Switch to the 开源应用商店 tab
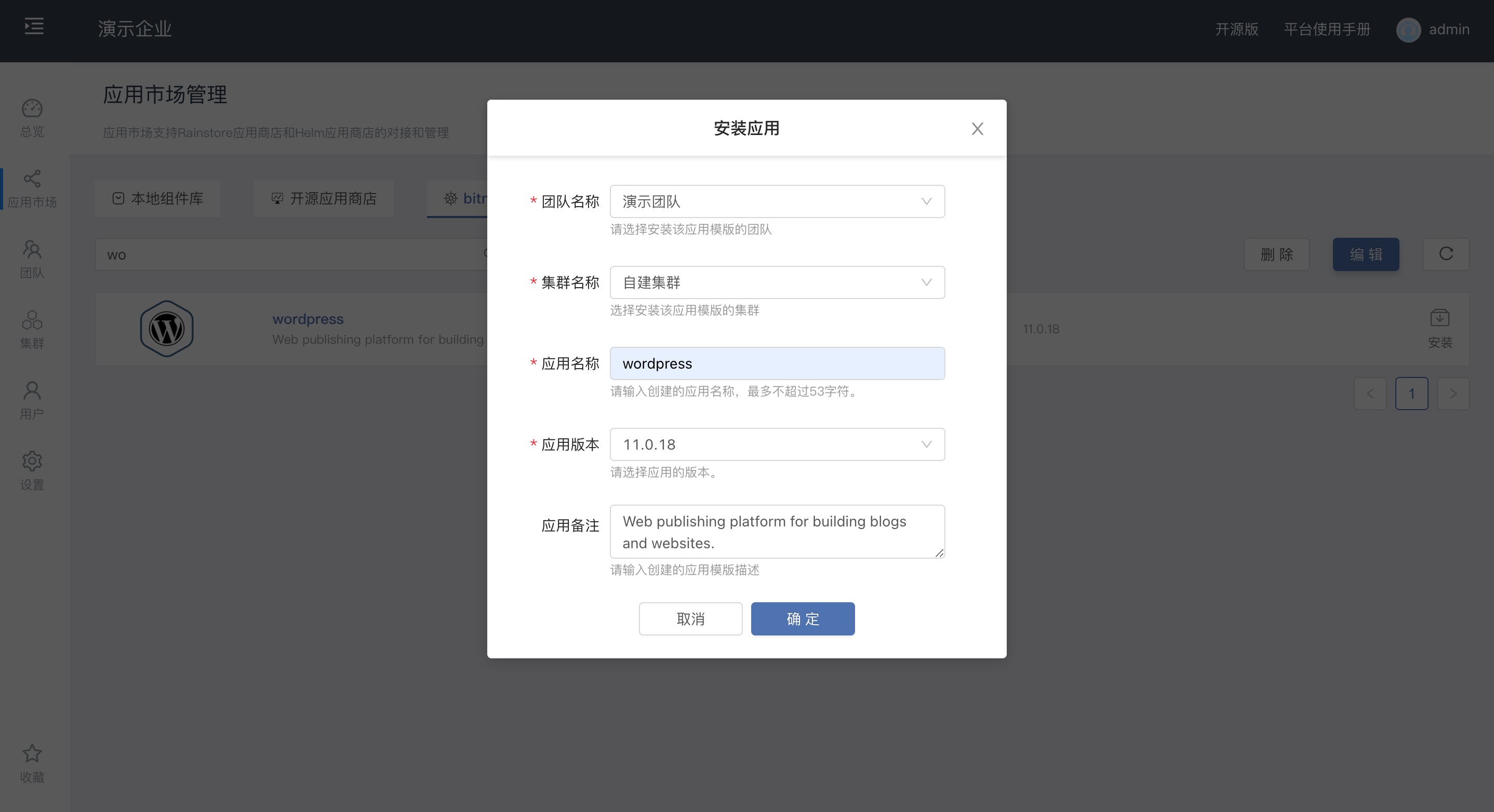 (324, 199)
